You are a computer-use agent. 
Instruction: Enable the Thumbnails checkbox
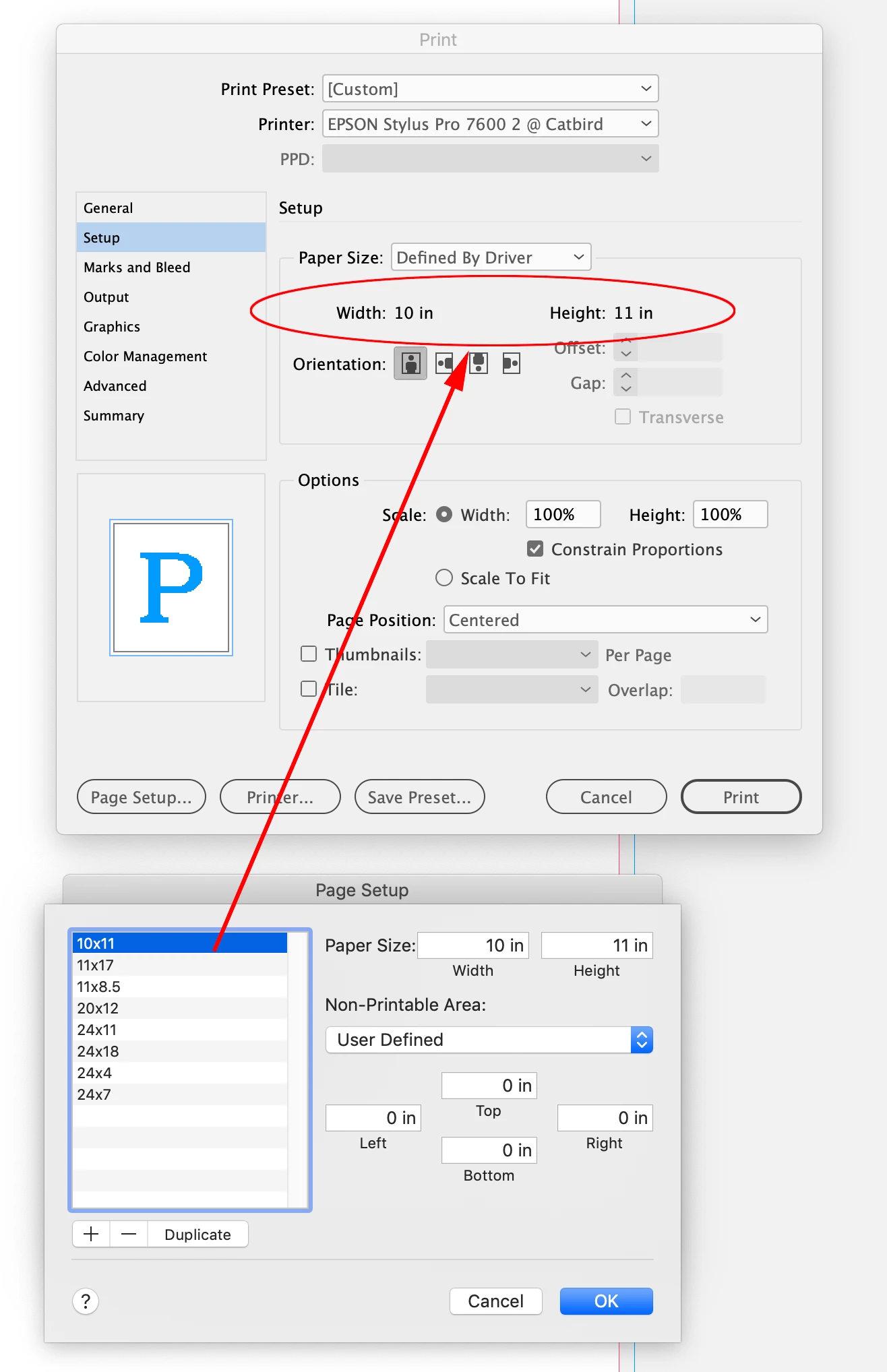309,654
